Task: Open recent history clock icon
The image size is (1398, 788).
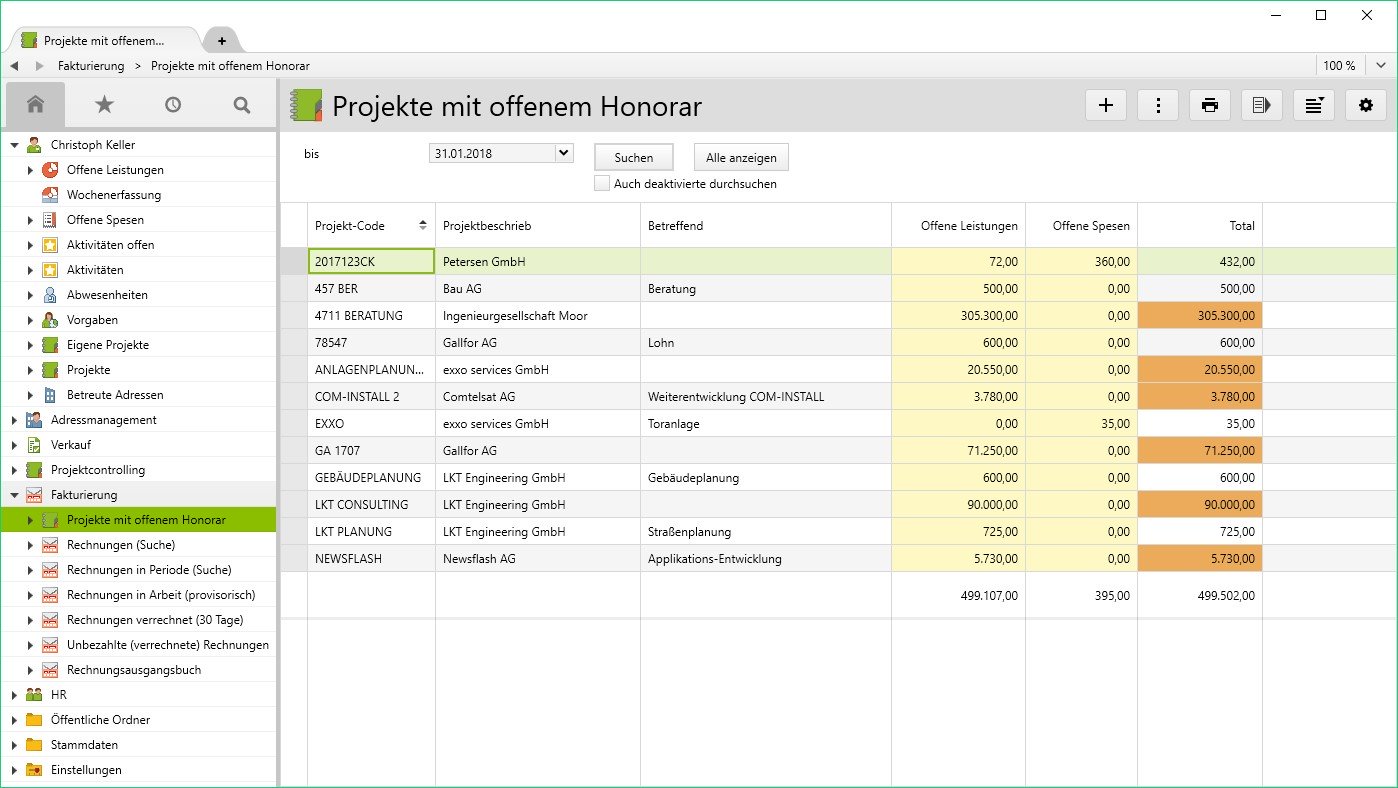Action: pos(173,105)
